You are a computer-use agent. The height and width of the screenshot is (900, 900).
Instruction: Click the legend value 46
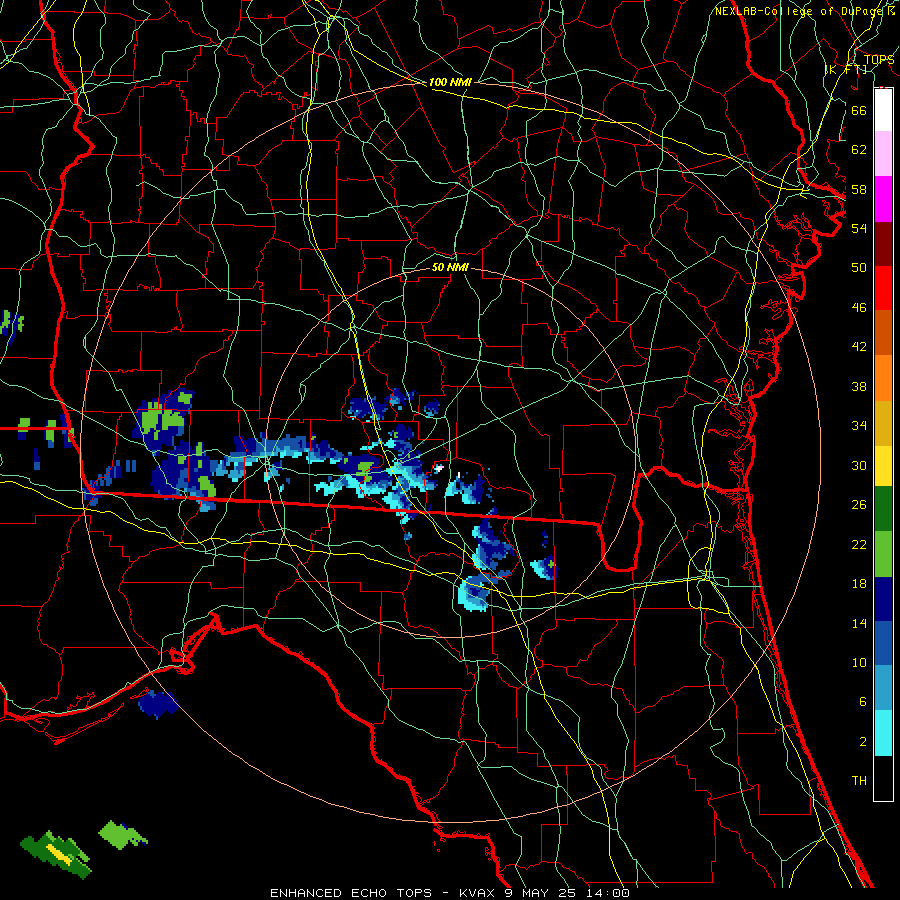859,308
